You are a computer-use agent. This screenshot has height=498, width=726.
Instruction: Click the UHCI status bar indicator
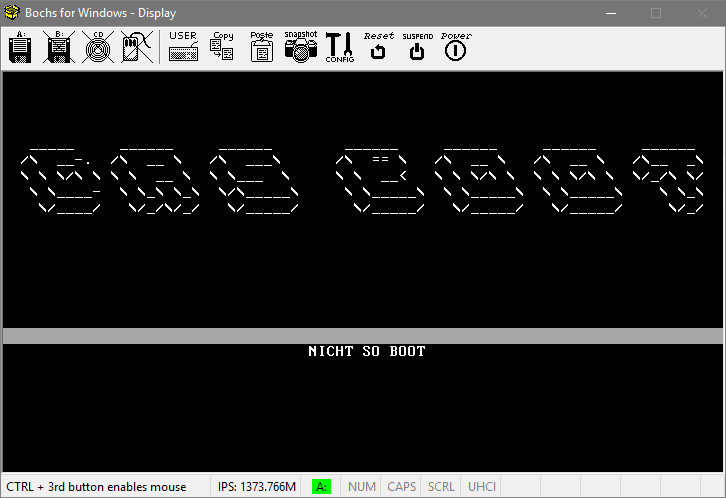pos(482,486)
